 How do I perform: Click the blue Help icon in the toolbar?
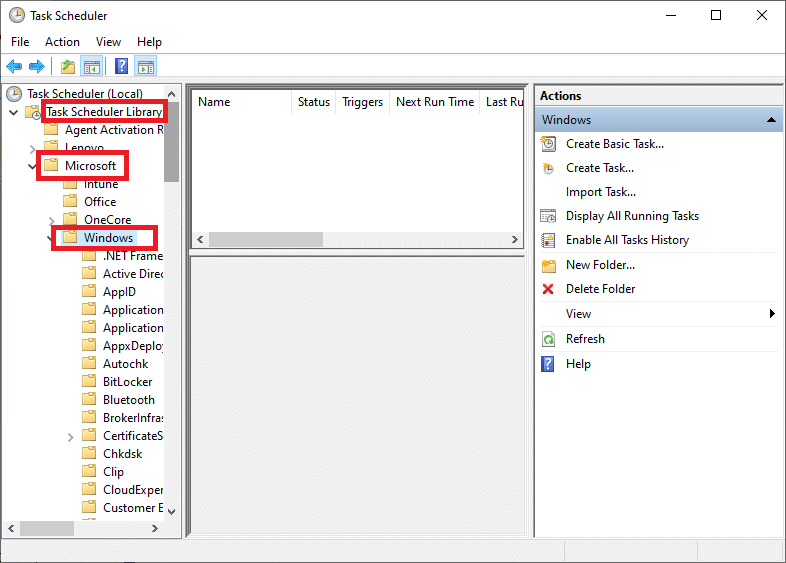pos(121,67)
